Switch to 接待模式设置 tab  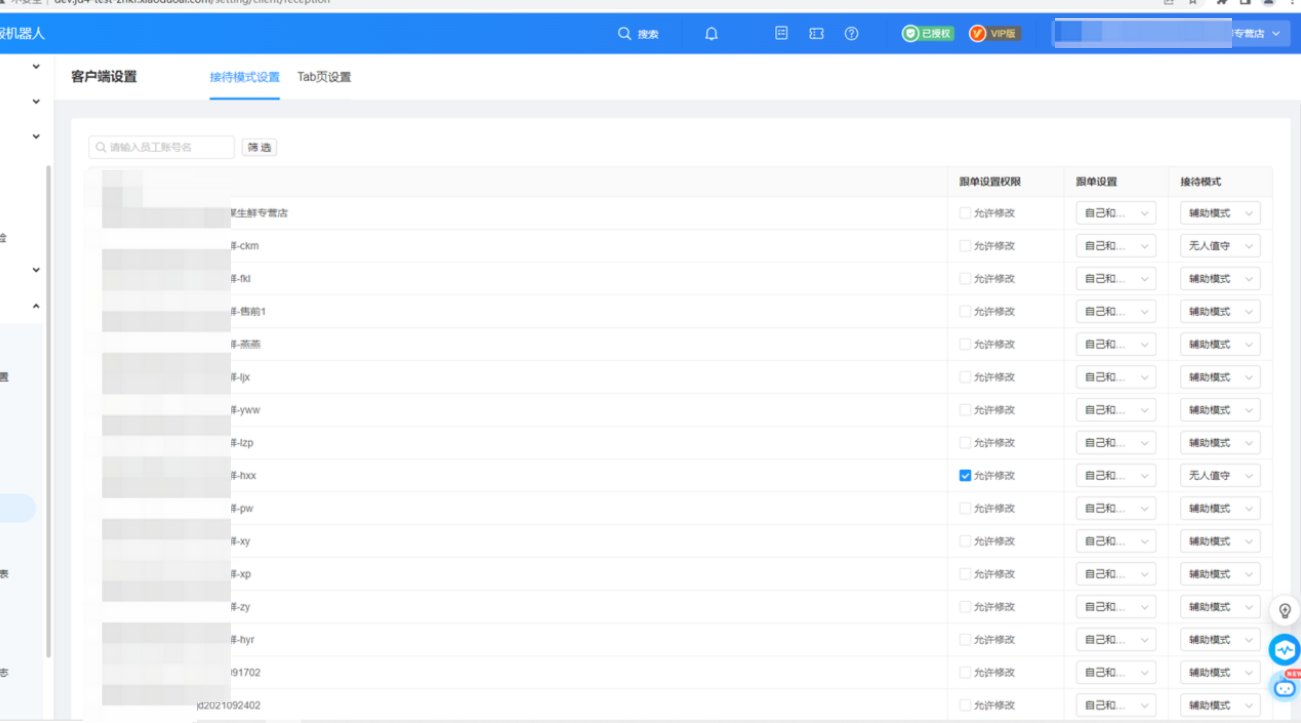pos(245,77)
